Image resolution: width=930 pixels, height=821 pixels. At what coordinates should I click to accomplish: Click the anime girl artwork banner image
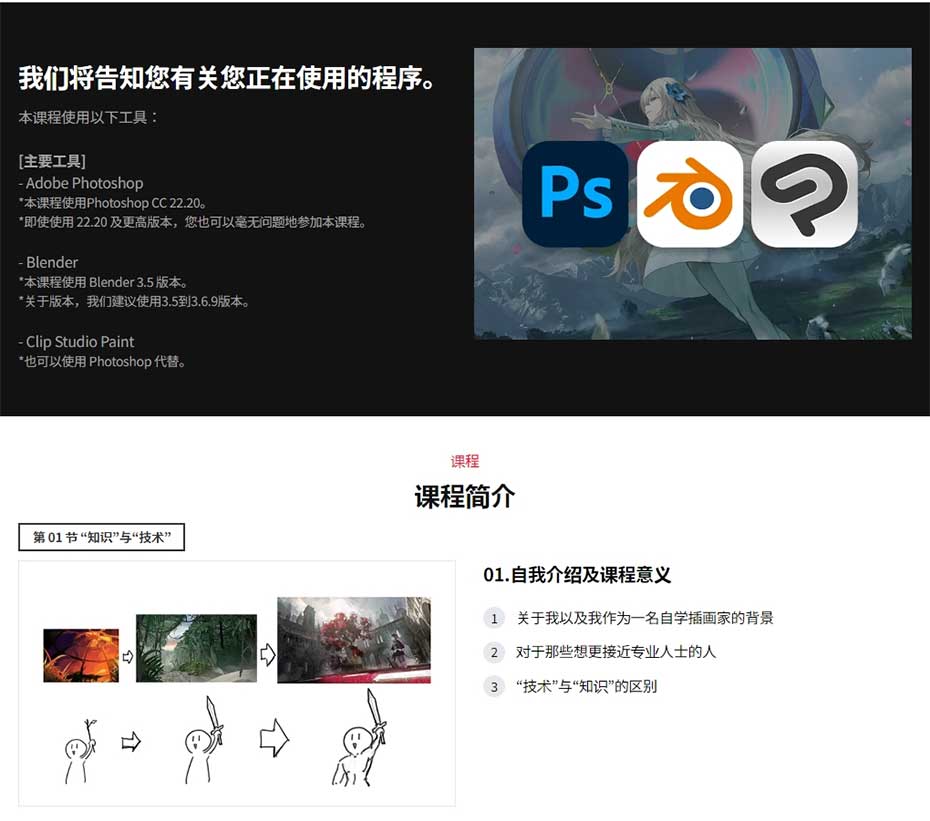[x=693, y=193]
